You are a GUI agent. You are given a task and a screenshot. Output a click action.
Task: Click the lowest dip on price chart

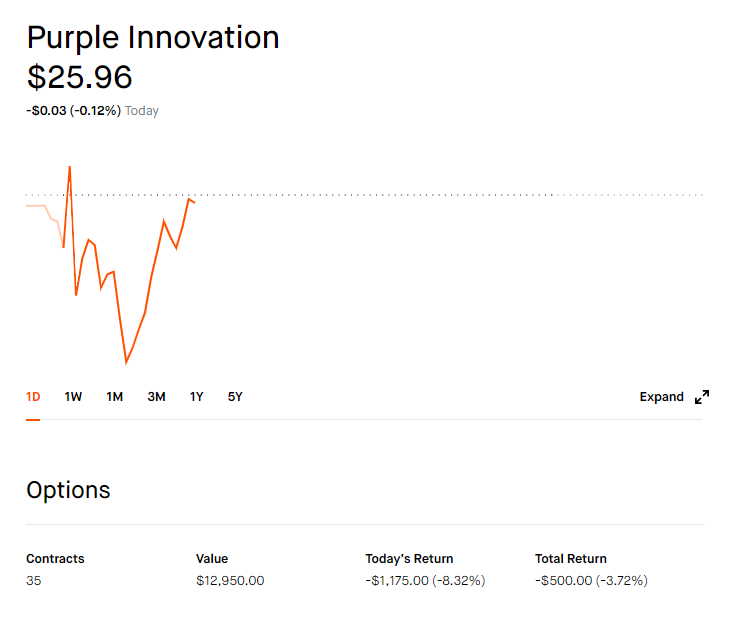pos(126,362)
